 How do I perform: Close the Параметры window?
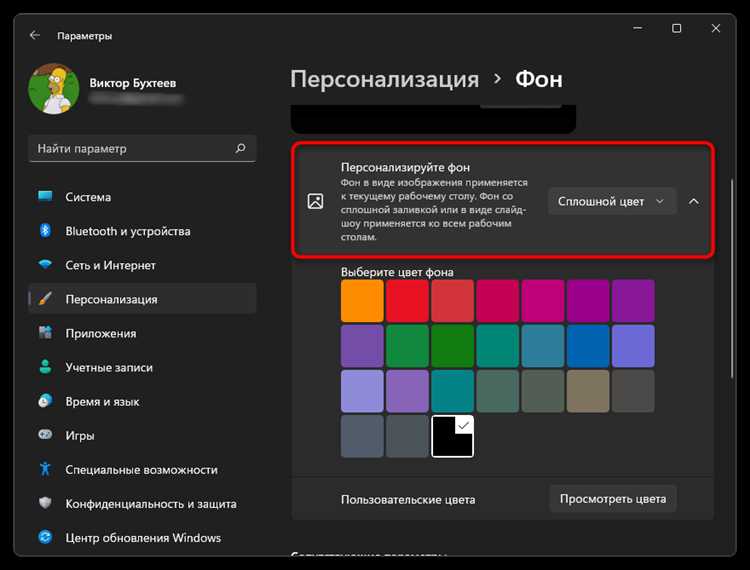point(716,29)
